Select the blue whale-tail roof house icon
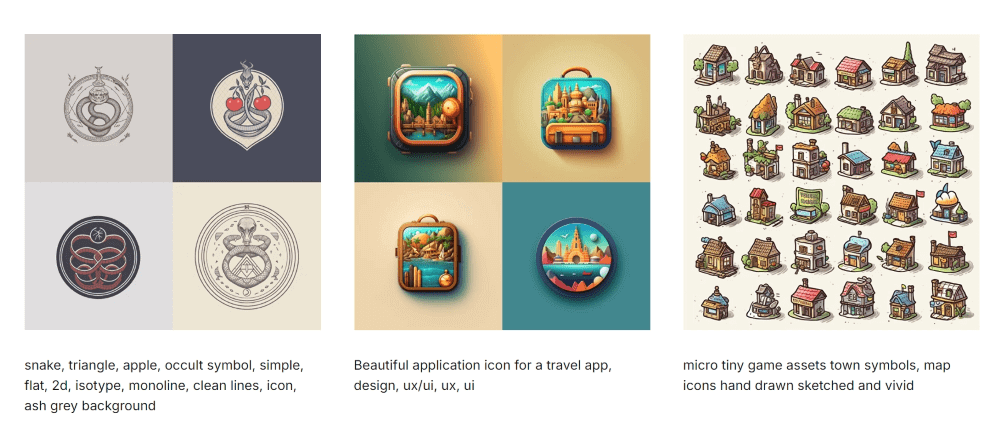Viewport: 1000px width, 424px height. 947,159
